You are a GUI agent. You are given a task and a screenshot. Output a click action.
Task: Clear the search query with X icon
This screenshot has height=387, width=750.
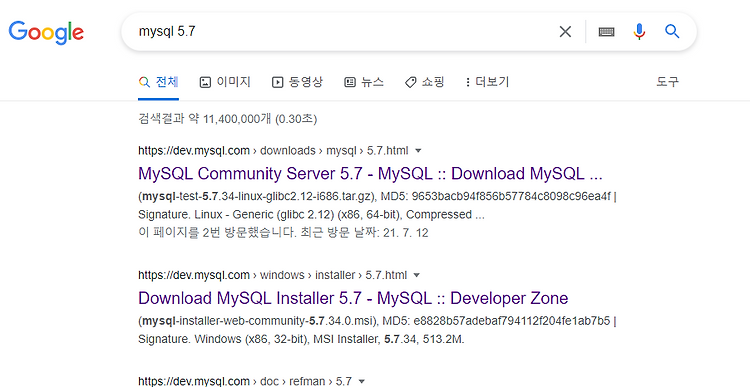tap(565, 32)
